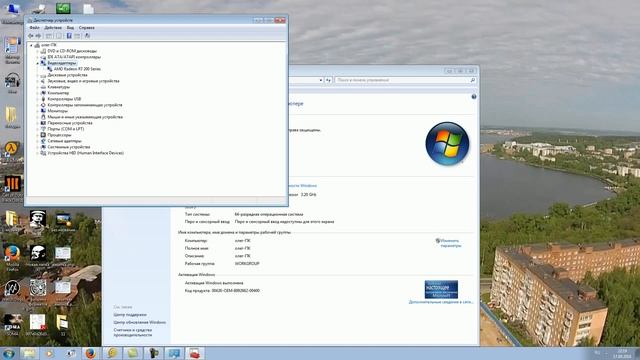Select the Мониторы category row
Screen dimensions: 640x360
[57, 111]
